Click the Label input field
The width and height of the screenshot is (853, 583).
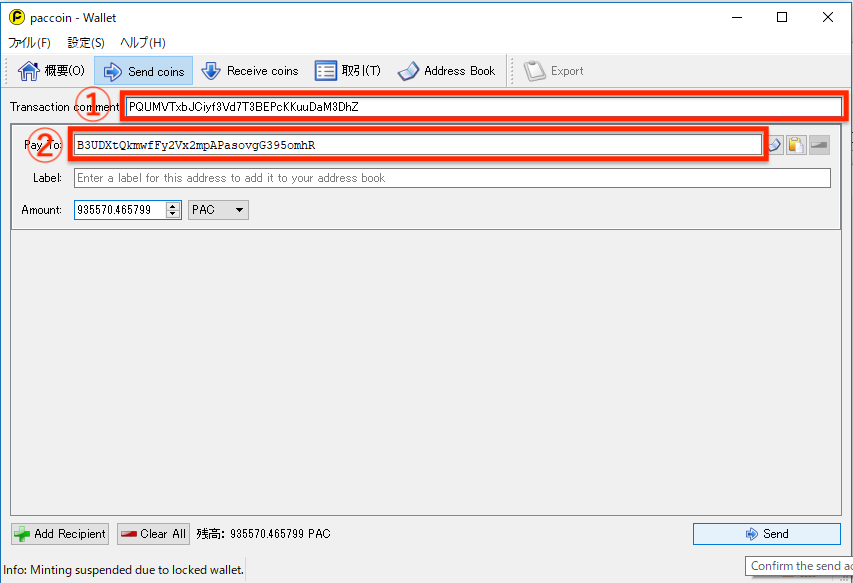pyautogui.click(x=452, y=178)
